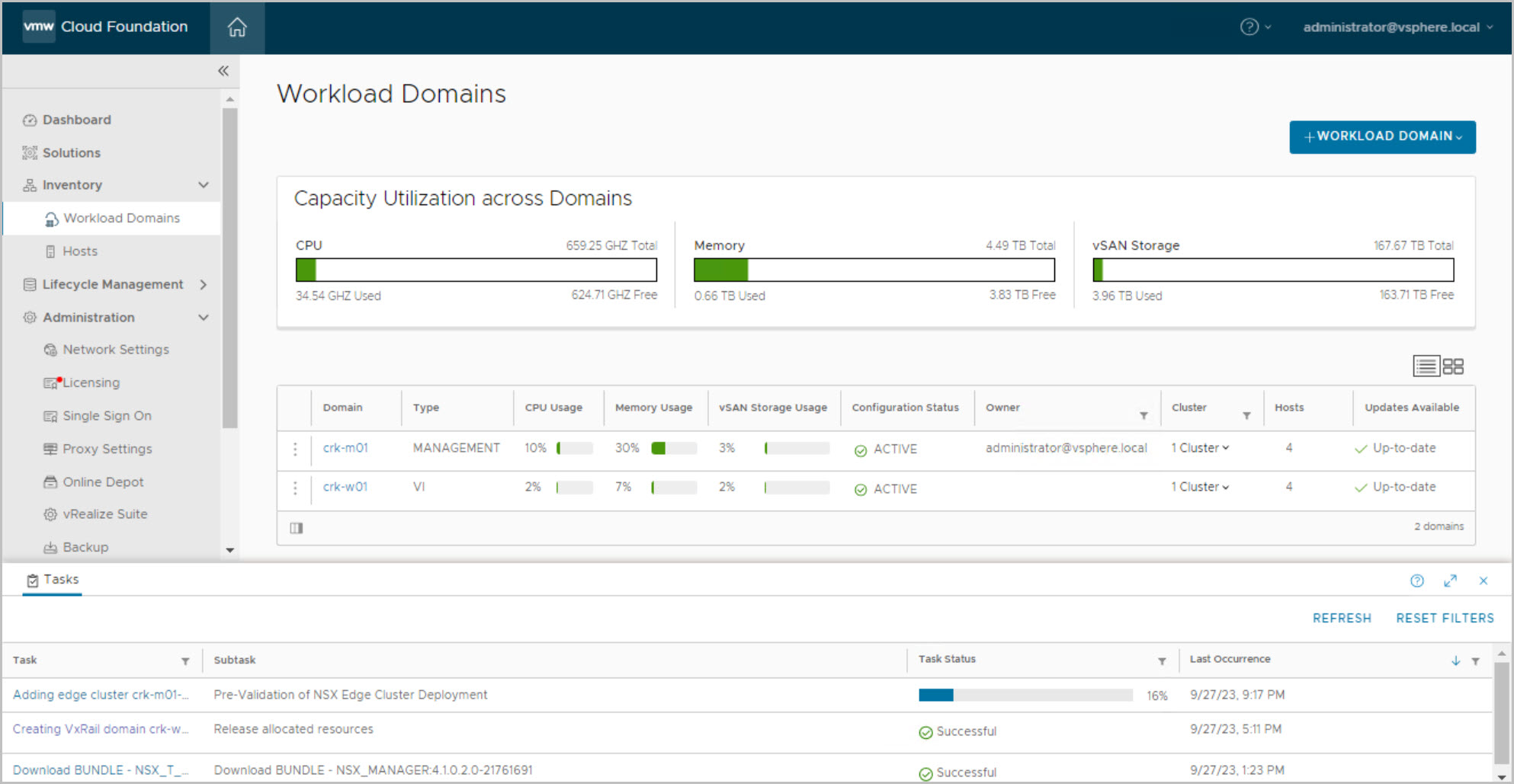Screen dimensions: 1514x784
Task: Sort by Last Occurrence arrow
Action: [x=1455, y=661]
